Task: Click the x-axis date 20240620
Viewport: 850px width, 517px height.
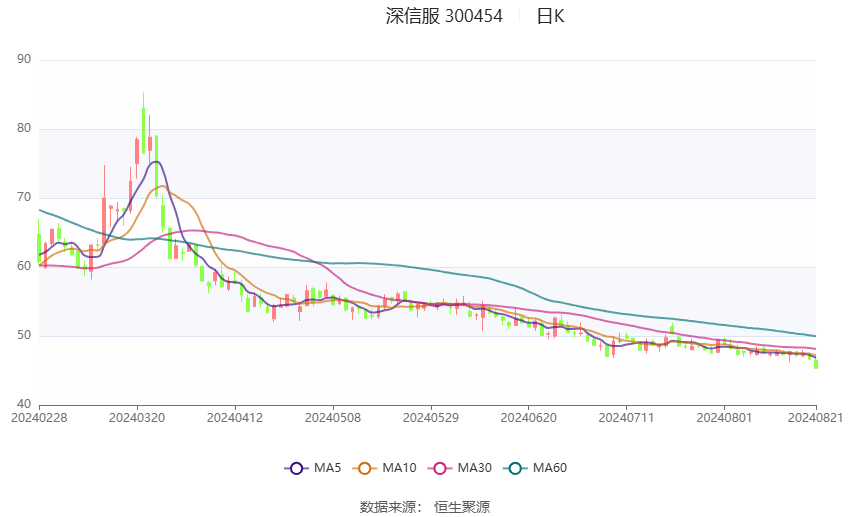Action: 529,418
